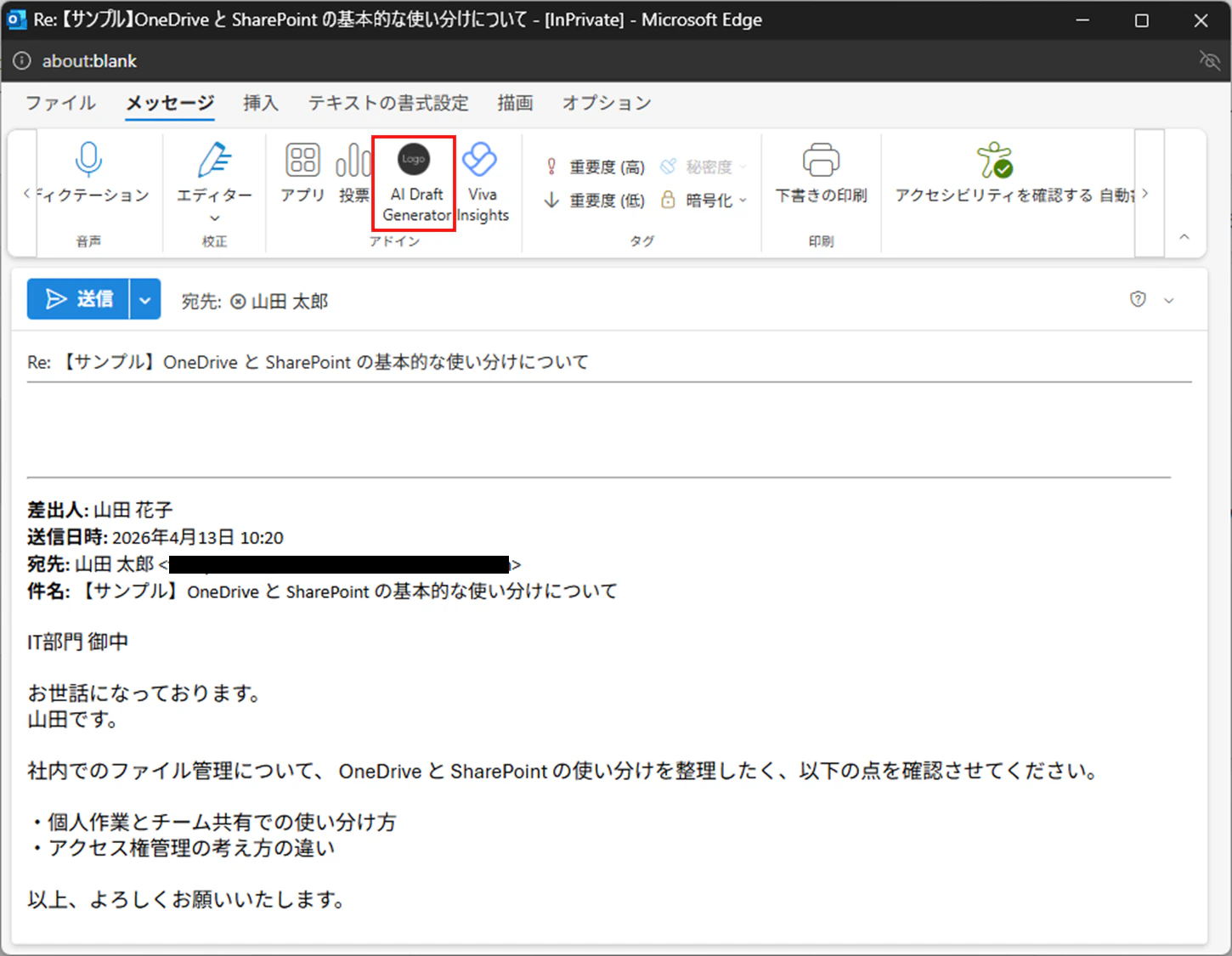Remove recipient 山田 太郎 with the x icon
The image size is (1232, 956).
(x=239, y=302)
